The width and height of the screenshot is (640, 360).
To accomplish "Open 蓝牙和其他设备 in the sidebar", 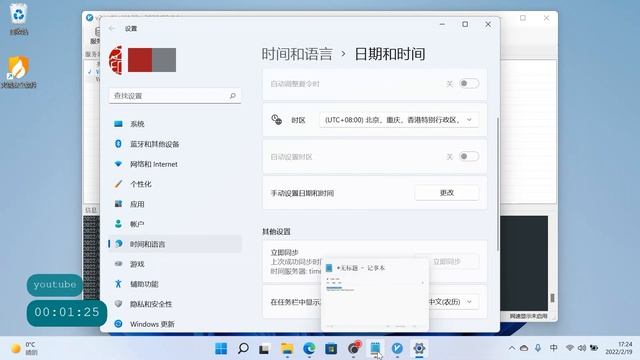I will pos(175,144).
